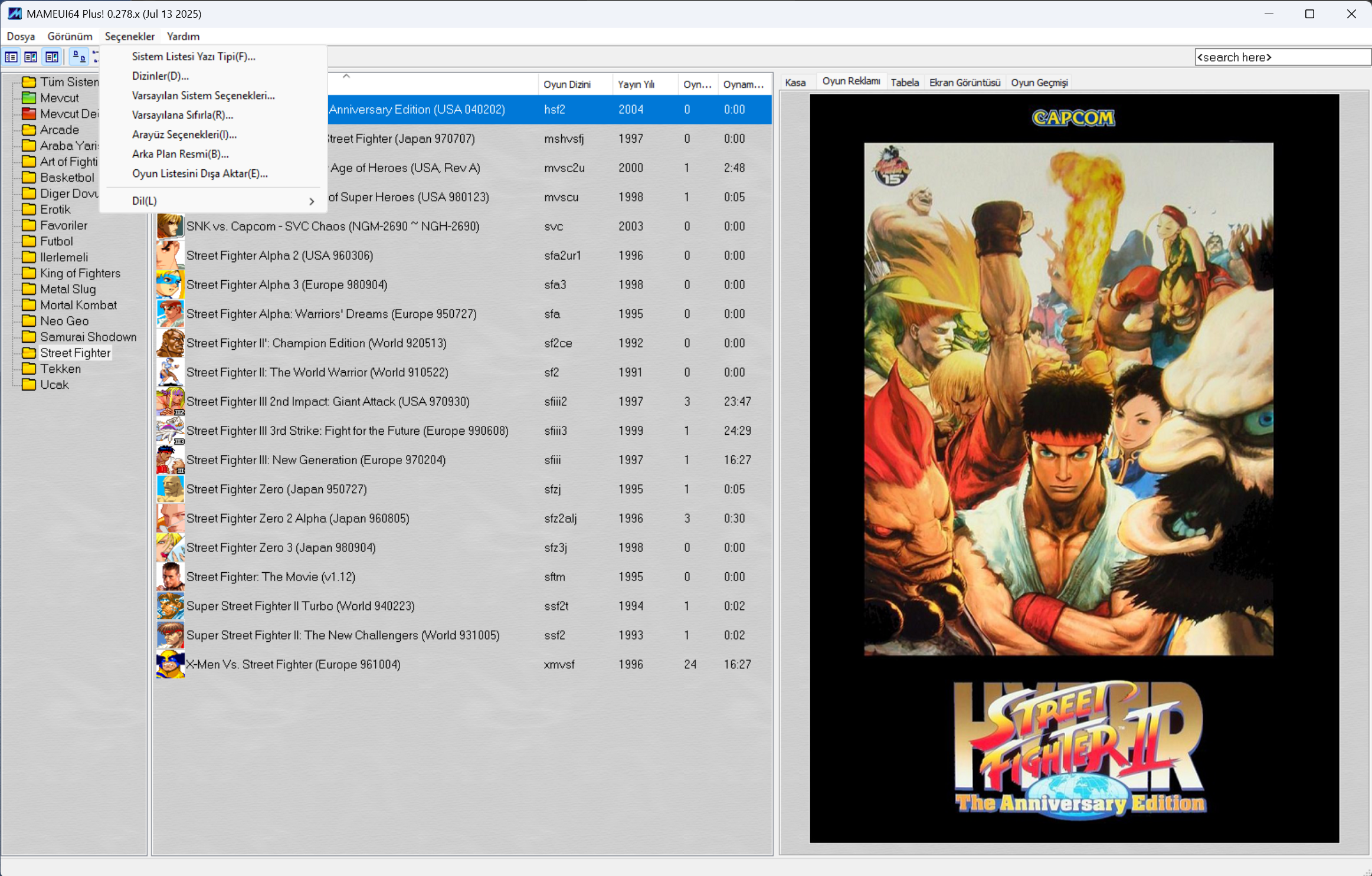
Task: Click the Street Fighter: The Movie icon
Action: pos(170,577)
